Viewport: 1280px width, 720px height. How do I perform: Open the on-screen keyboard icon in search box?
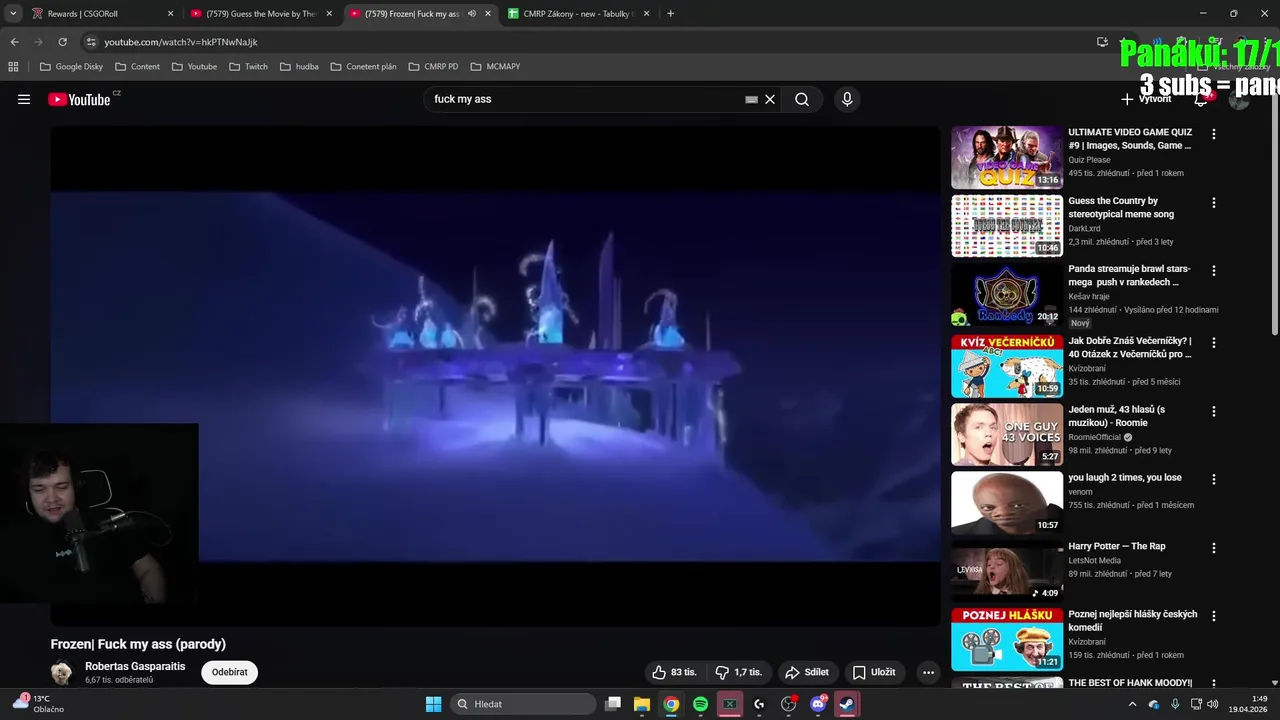coord(751,99)
